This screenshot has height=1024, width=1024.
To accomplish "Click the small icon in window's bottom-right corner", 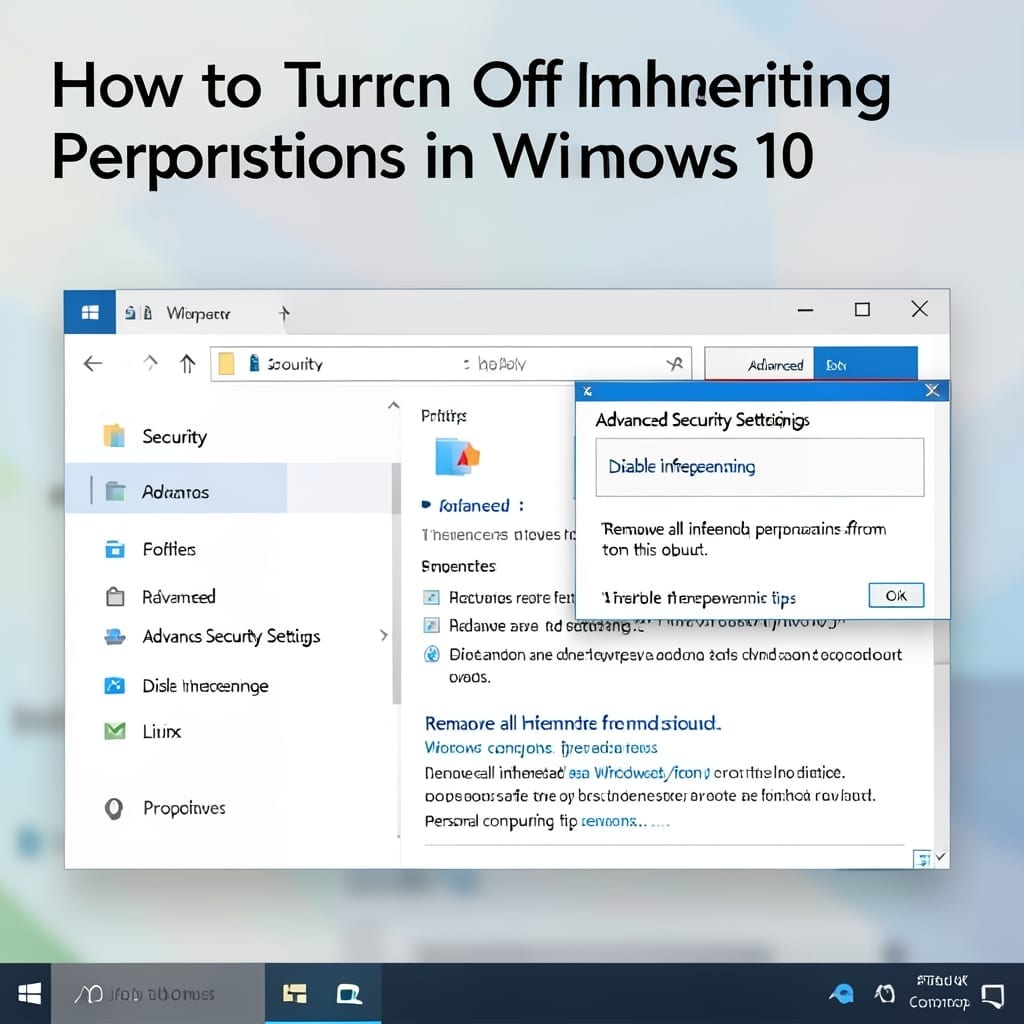I will [921, 859].
